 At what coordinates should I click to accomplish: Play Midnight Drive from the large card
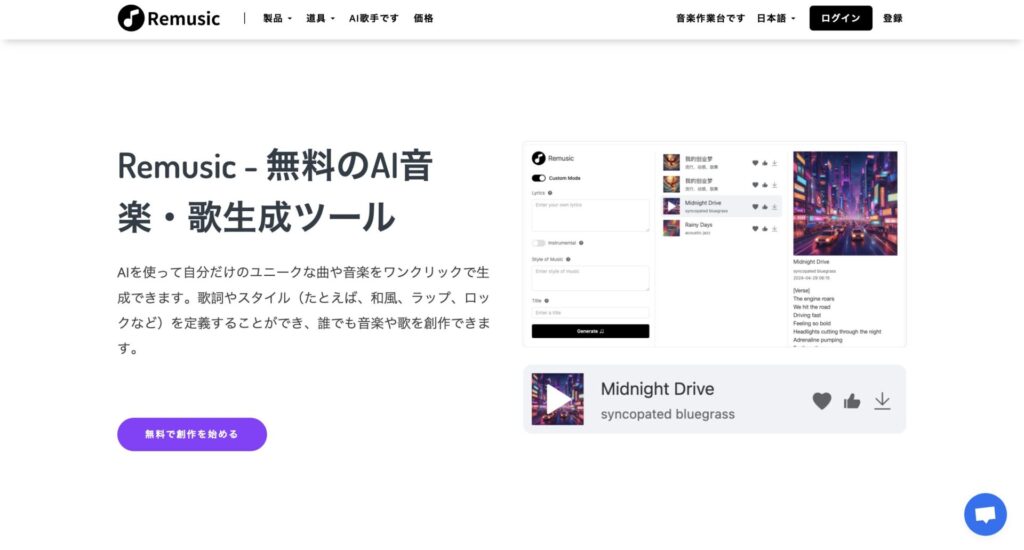[x=558, y=399]
